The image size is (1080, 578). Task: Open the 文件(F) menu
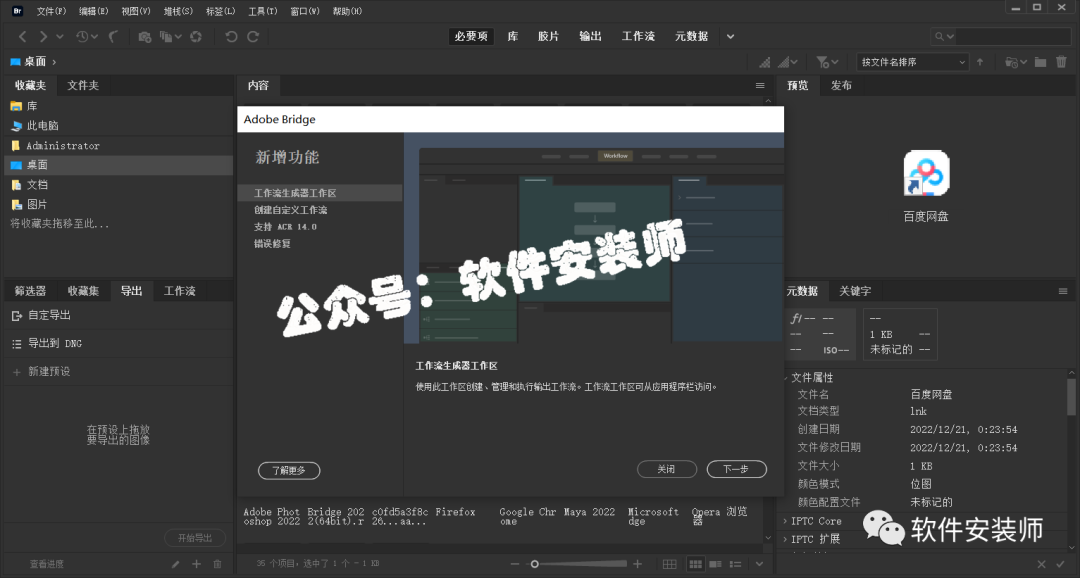[51, 11]
